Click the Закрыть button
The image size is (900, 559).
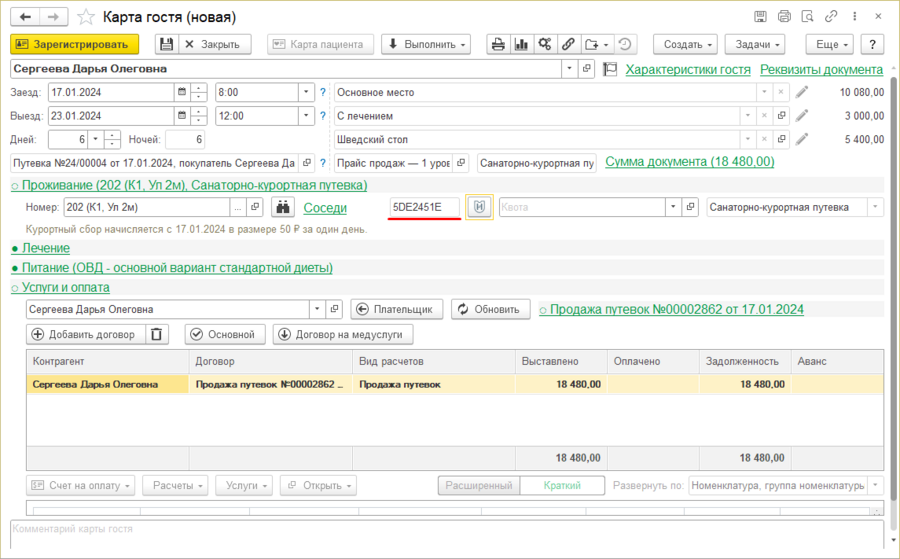point(215,44)
